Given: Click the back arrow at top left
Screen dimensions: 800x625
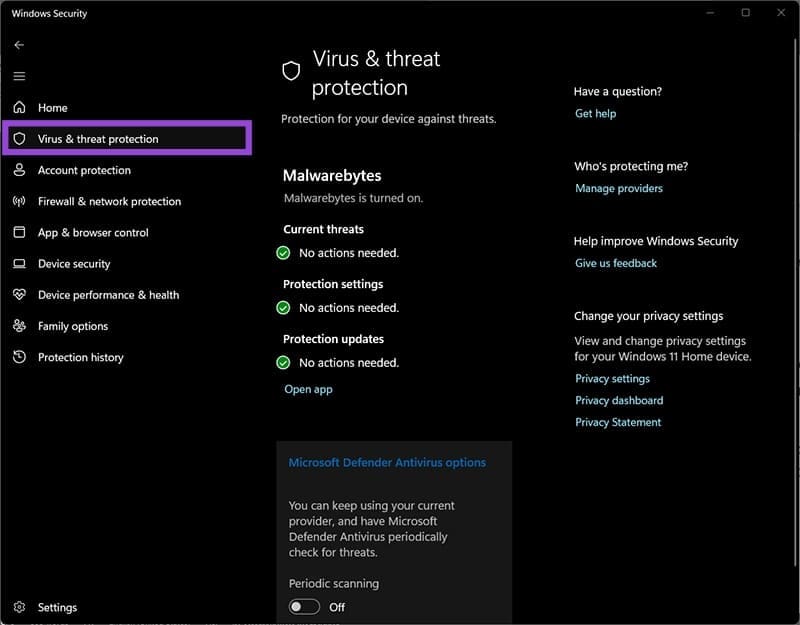Looking at the screenshot, I should coord(19,44).
